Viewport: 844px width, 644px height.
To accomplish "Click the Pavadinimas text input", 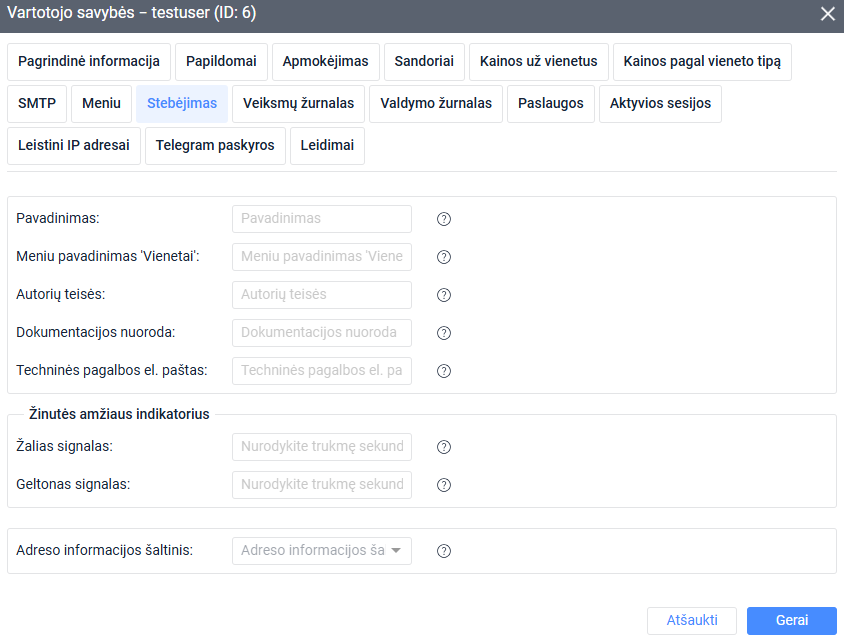I will 321,218.
